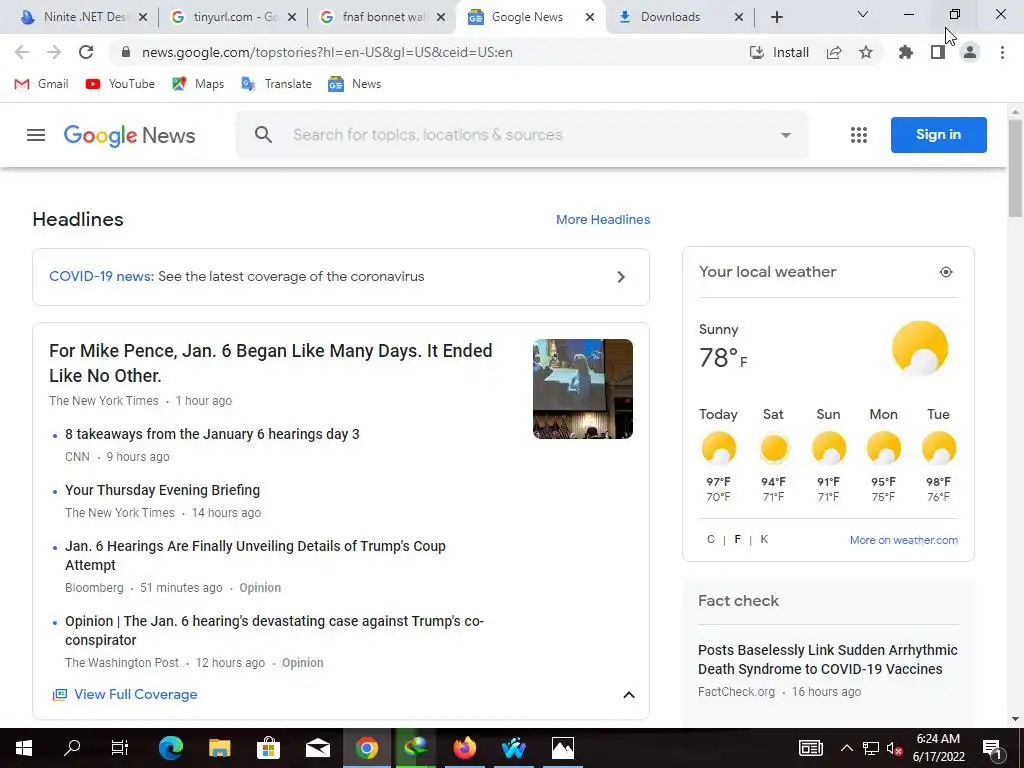Click the blue Sign in button

click(x=938, y=135)
